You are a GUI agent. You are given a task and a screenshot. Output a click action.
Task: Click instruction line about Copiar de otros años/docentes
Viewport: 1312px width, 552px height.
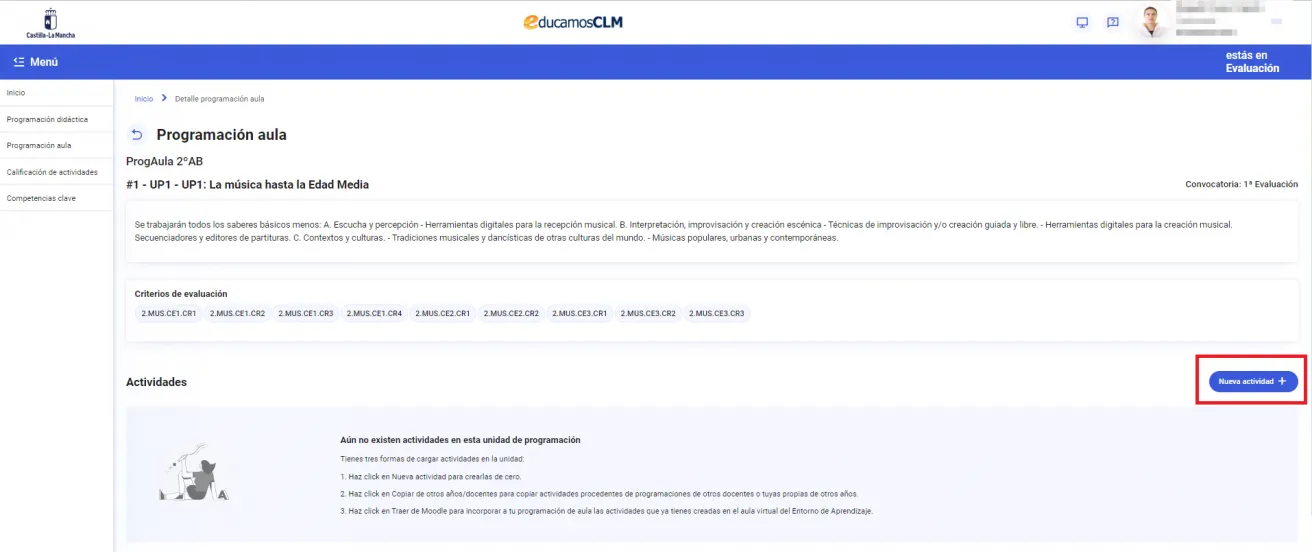tap(599, 494)
